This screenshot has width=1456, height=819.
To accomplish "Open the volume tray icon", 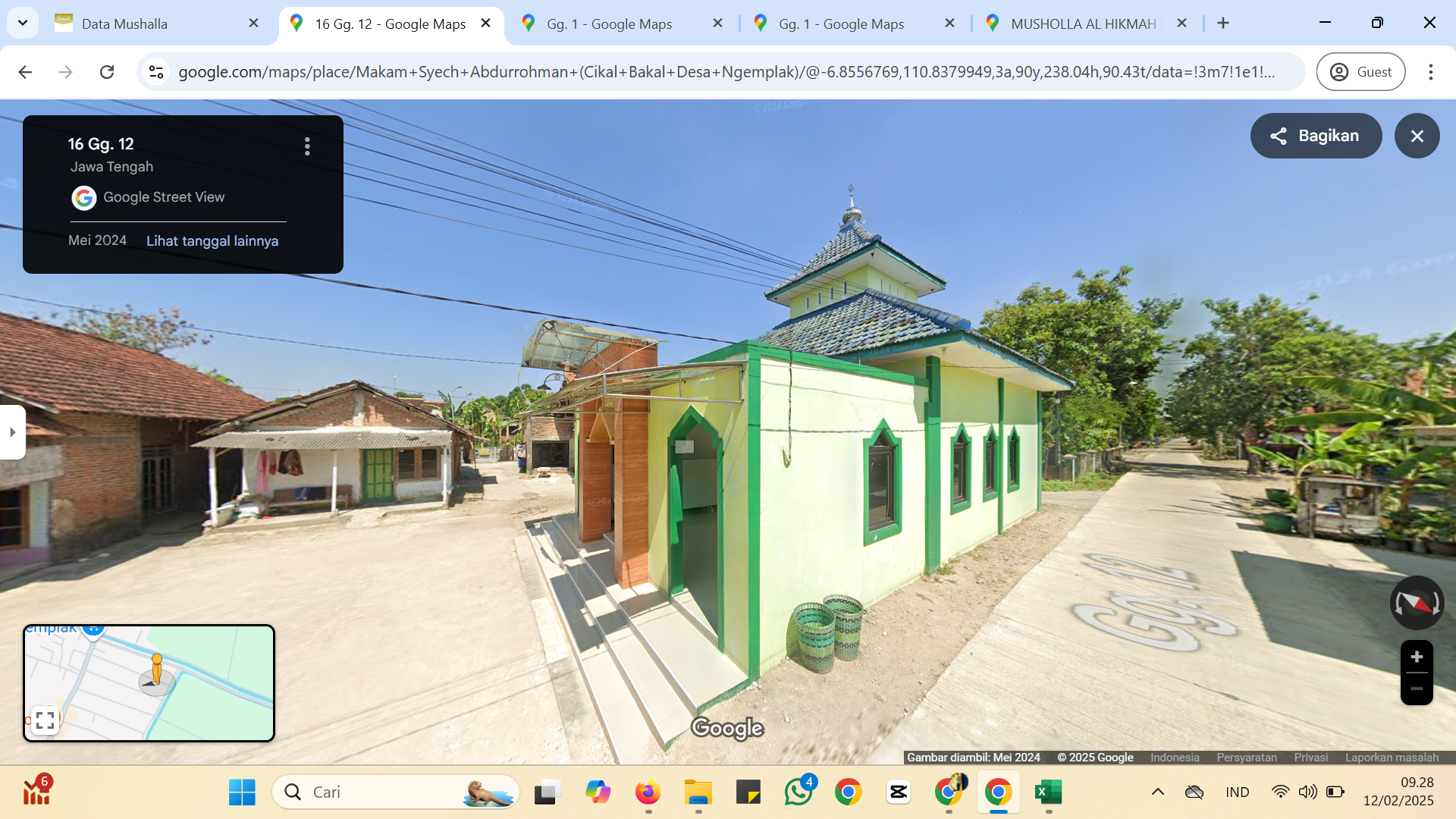I will pyautogui.click(x=1307, y=792).
